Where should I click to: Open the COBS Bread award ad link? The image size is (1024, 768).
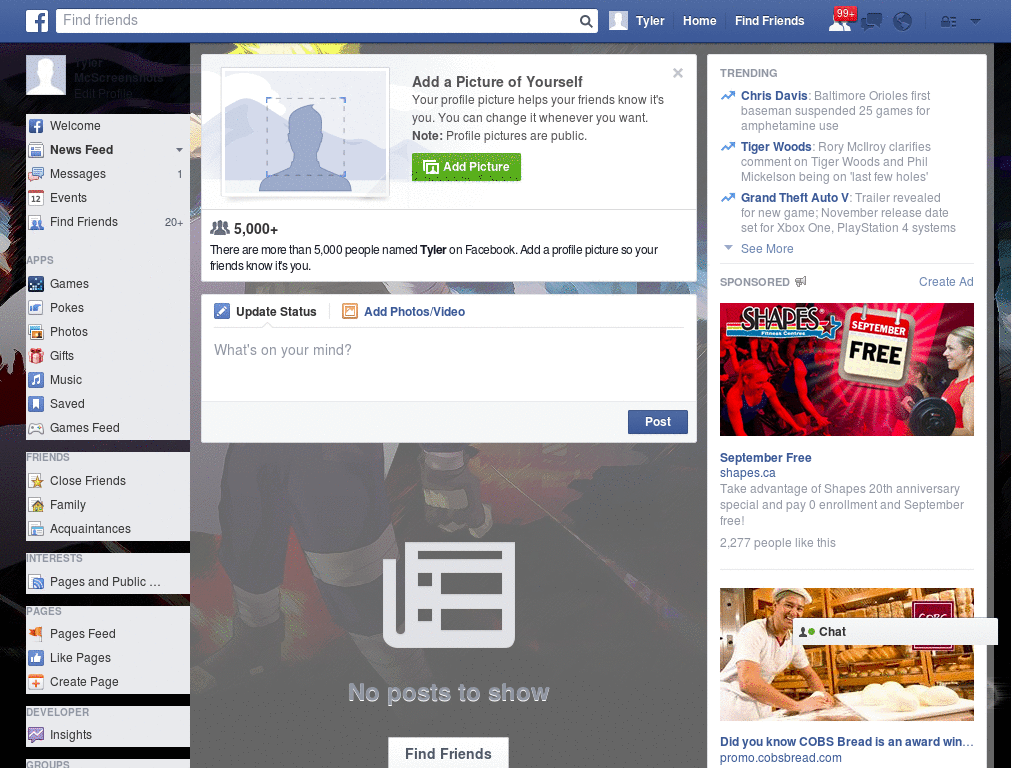click(846, 742)
